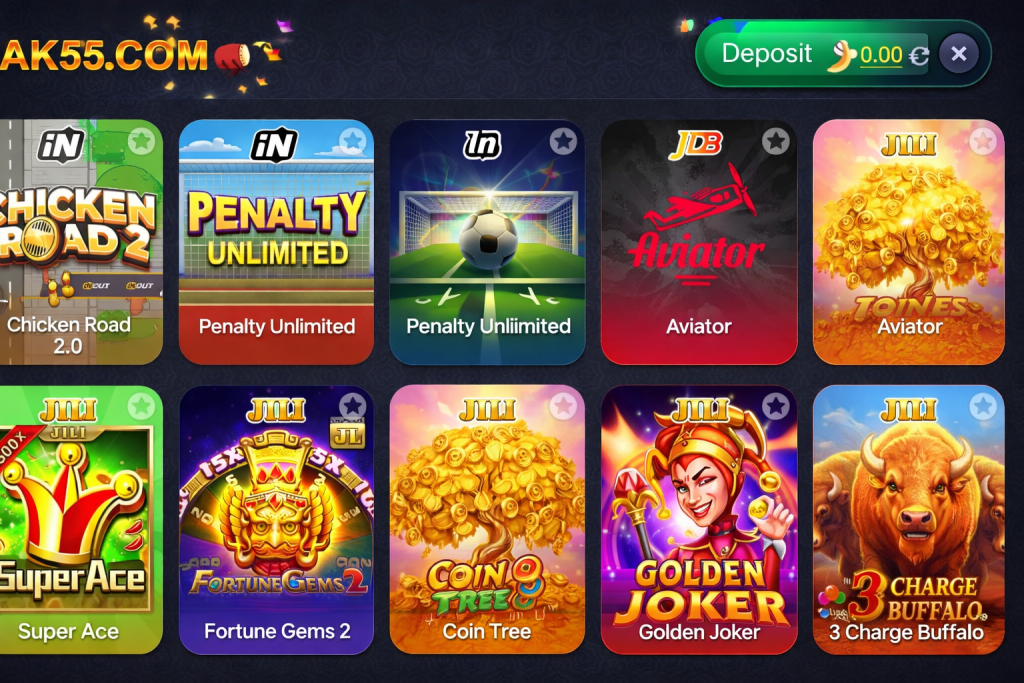
Task: Open Fortune Gems 2 game thumbnail
Action: coord(276,520)
